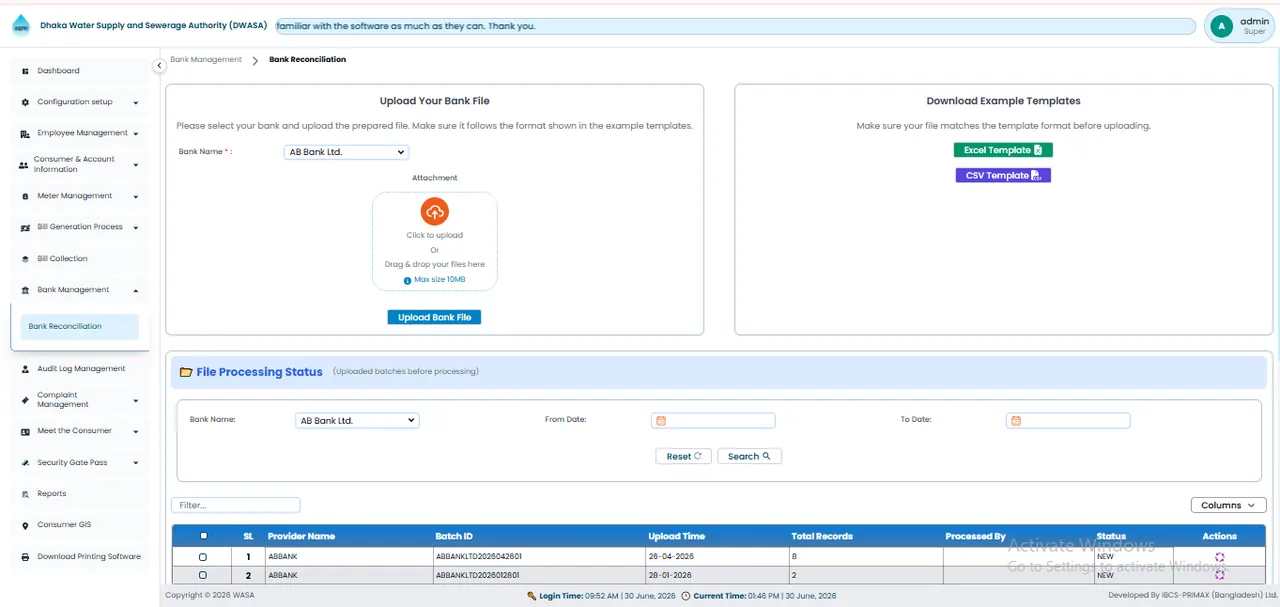
Task: Collapse the Bank Management arrow
Action: tap(135, 290)
